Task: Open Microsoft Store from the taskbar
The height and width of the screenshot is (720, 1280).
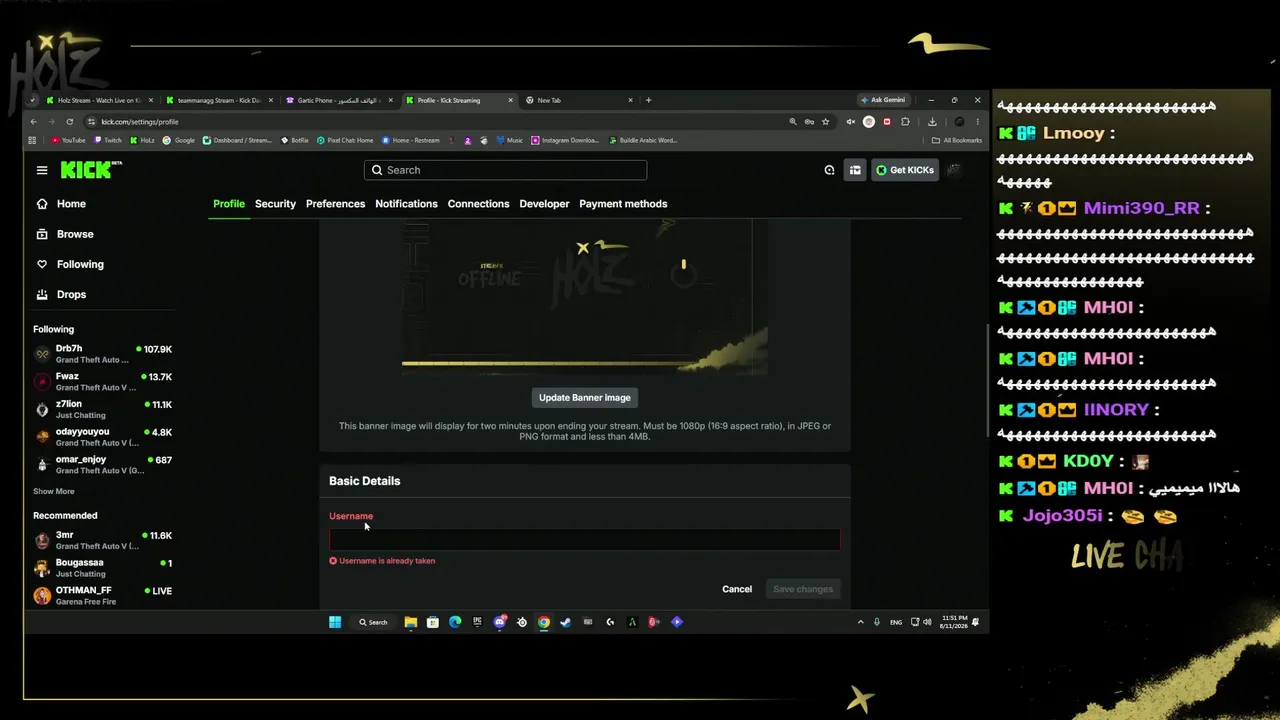Action: point(432,622)
